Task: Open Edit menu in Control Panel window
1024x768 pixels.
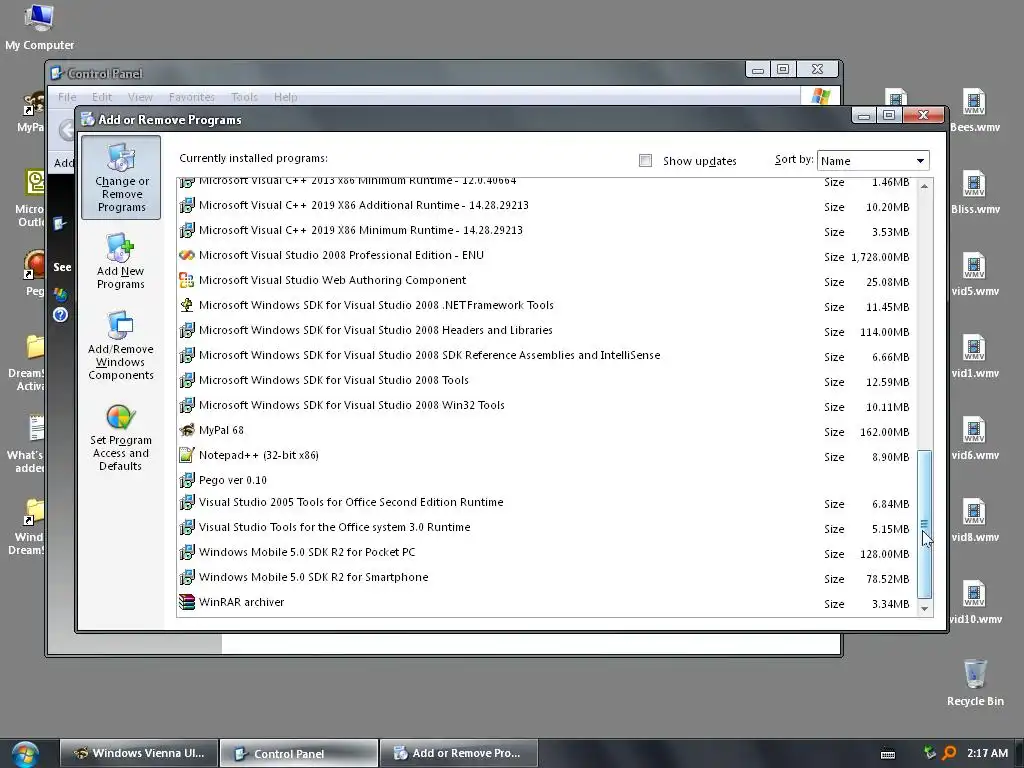Action: [102, 97]
